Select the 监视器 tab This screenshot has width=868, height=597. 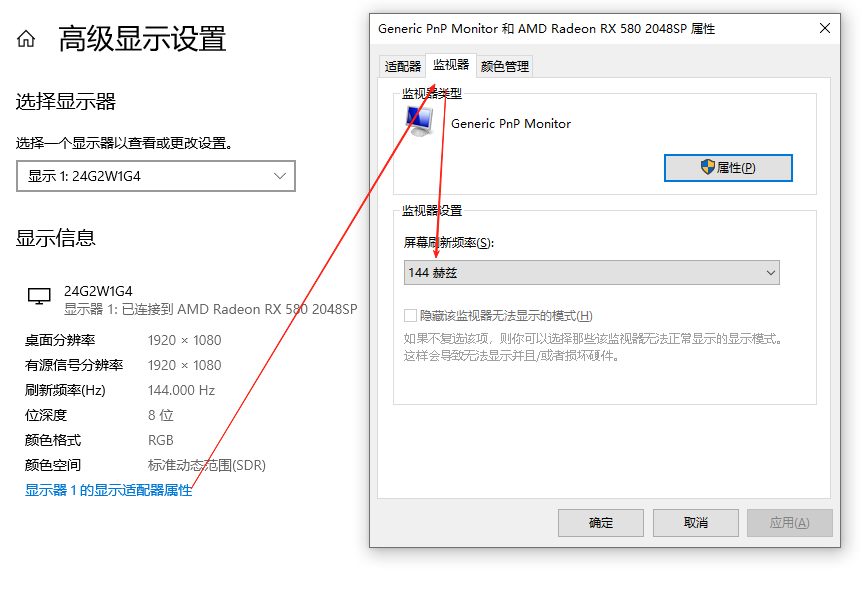[x=451, y=65]
